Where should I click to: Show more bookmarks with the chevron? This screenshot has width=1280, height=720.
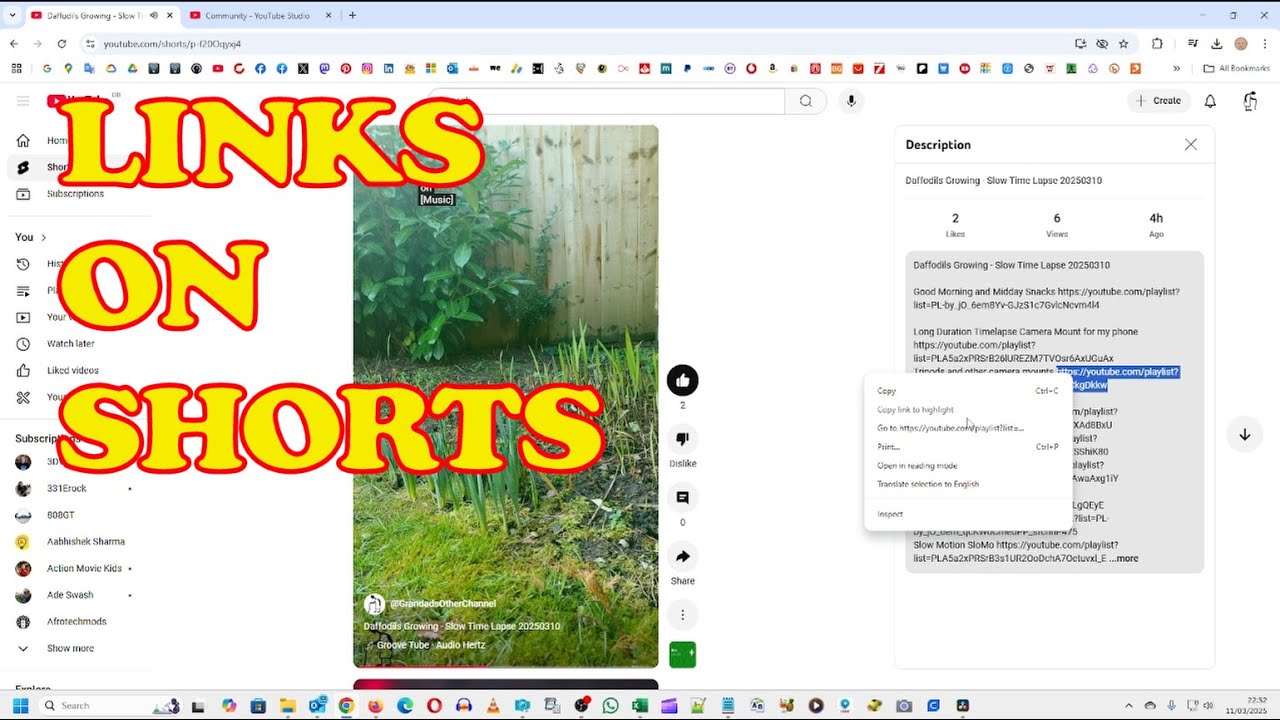click(1176, 68)
